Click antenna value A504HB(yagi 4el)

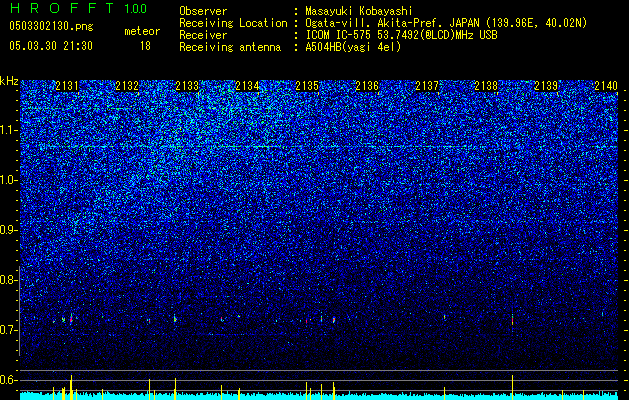click(353, 47)
